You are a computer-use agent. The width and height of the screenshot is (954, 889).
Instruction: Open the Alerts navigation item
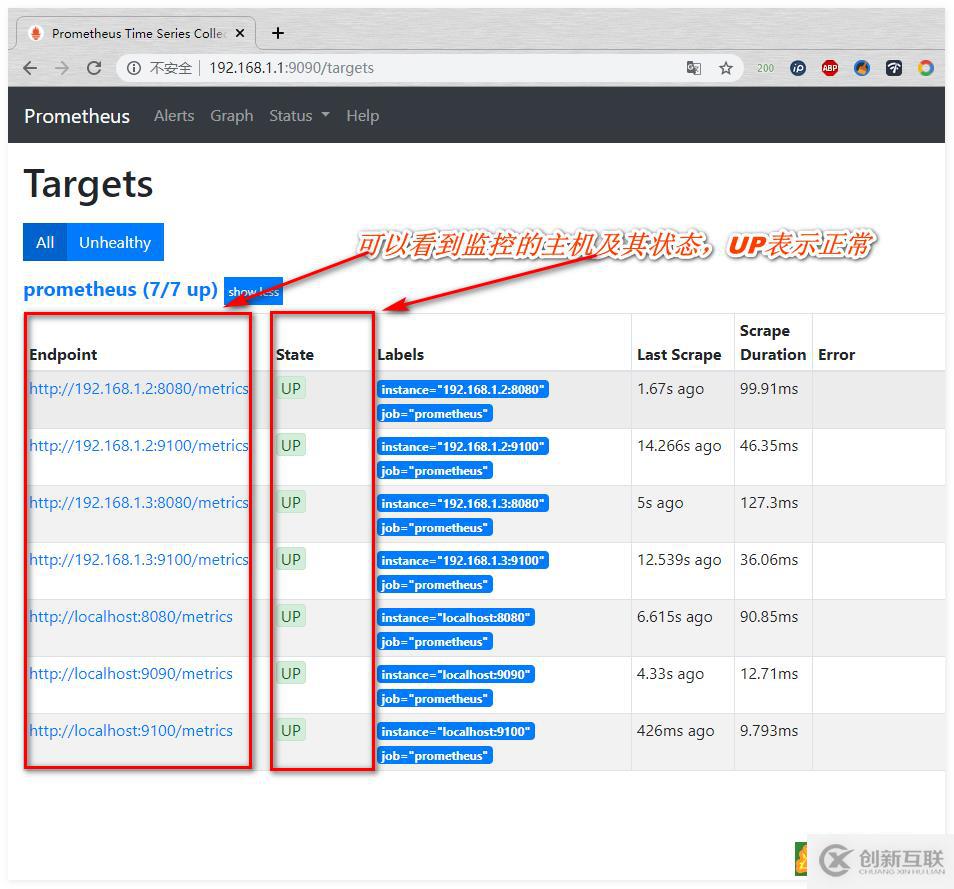174,116
